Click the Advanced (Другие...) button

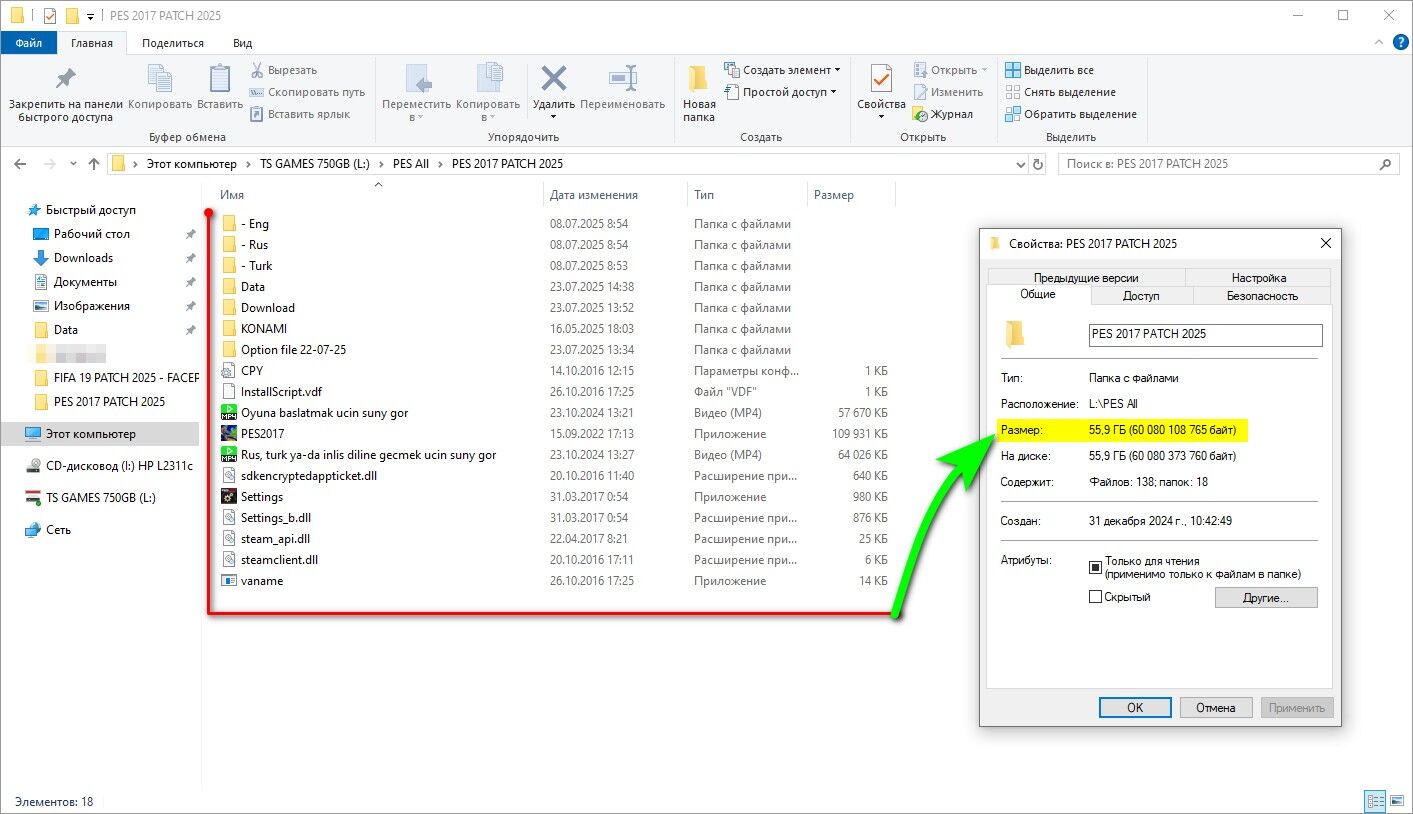(x=1266, y=597)
